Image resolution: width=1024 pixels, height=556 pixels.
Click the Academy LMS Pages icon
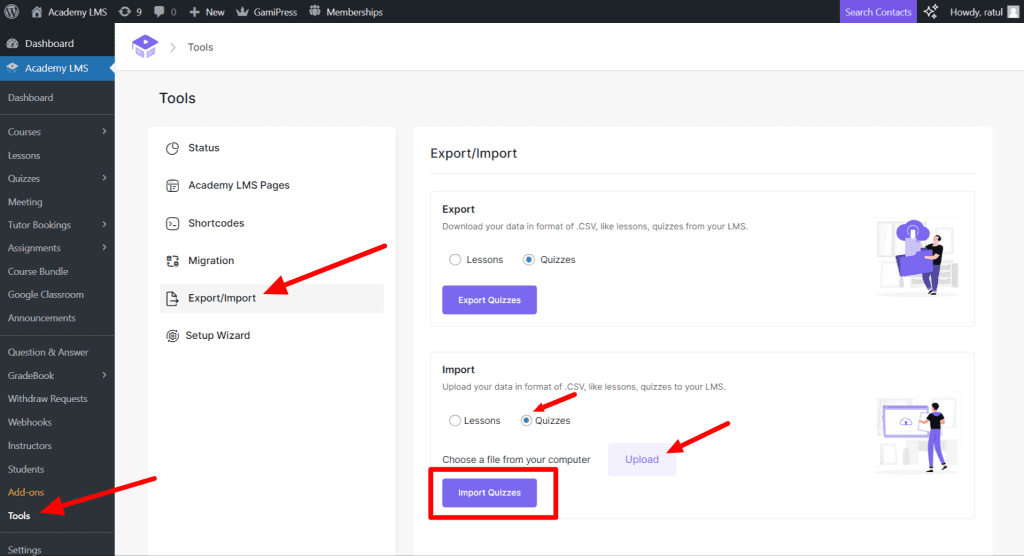click(172, 186)
